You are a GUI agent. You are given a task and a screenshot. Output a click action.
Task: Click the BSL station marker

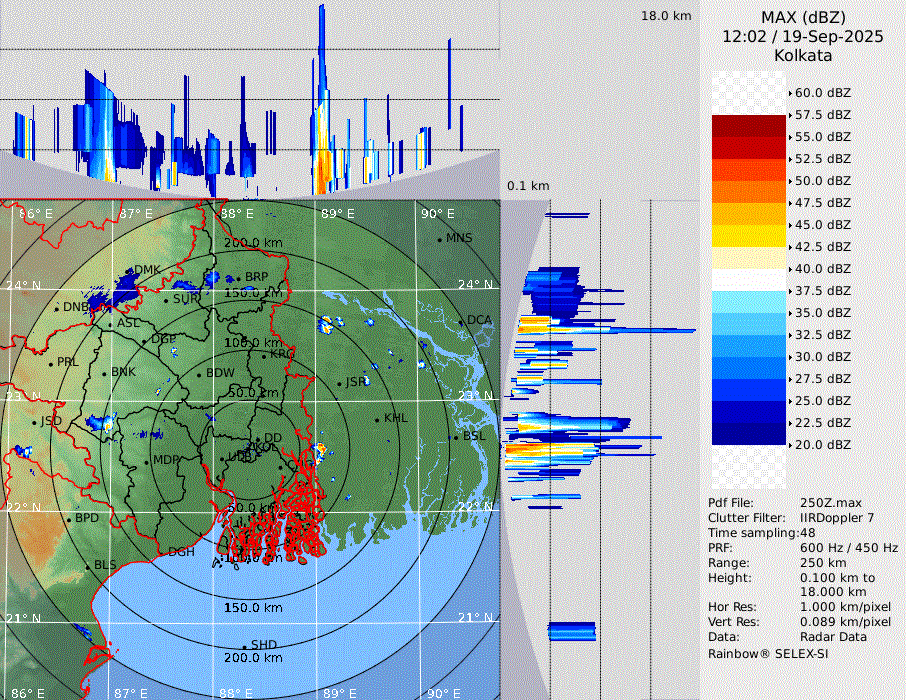point(456,437)
